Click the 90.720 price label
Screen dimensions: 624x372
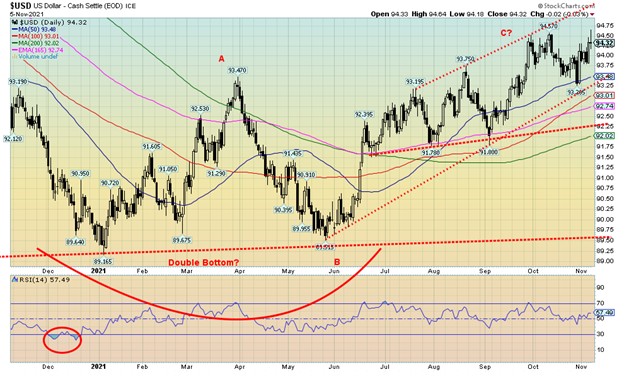pyautogui.click(x=110, y=183)
